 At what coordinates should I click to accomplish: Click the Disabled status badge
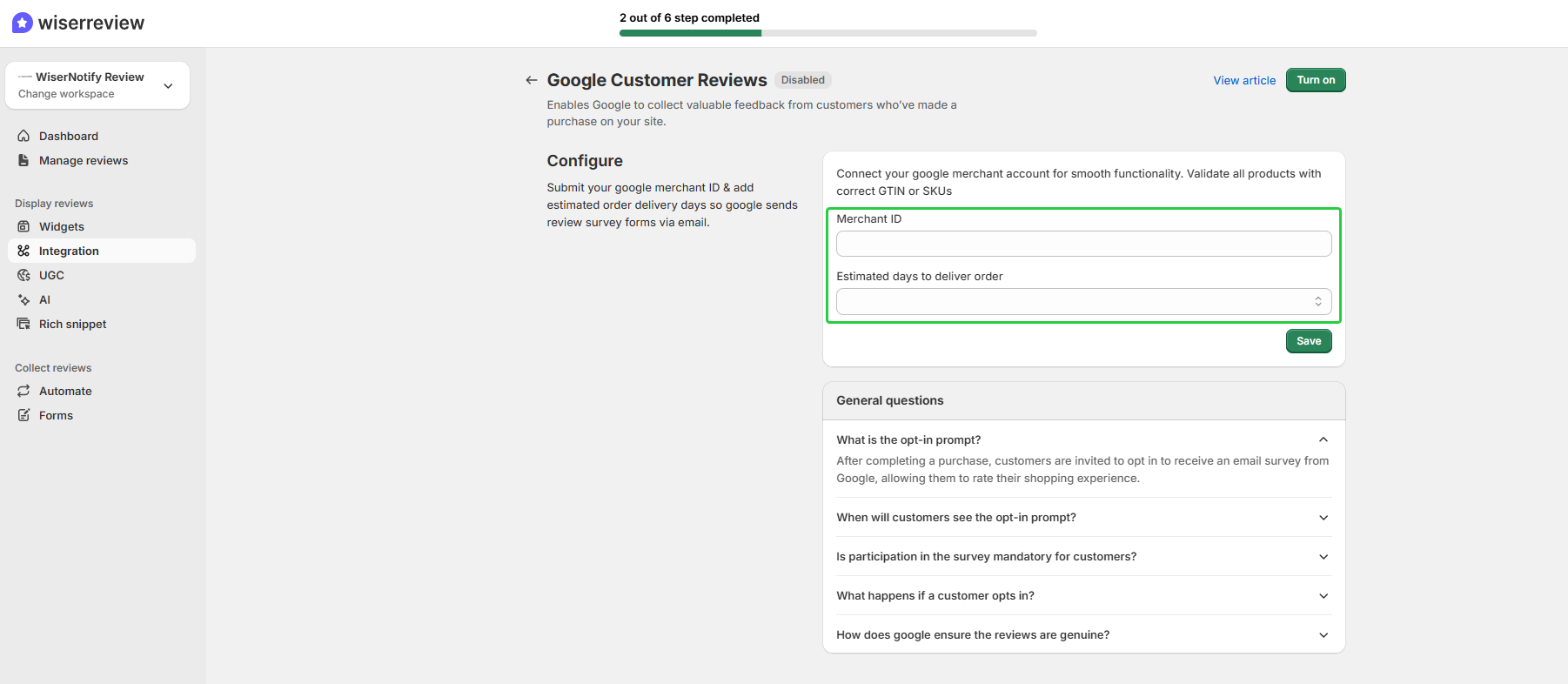(x=802, y=80)
